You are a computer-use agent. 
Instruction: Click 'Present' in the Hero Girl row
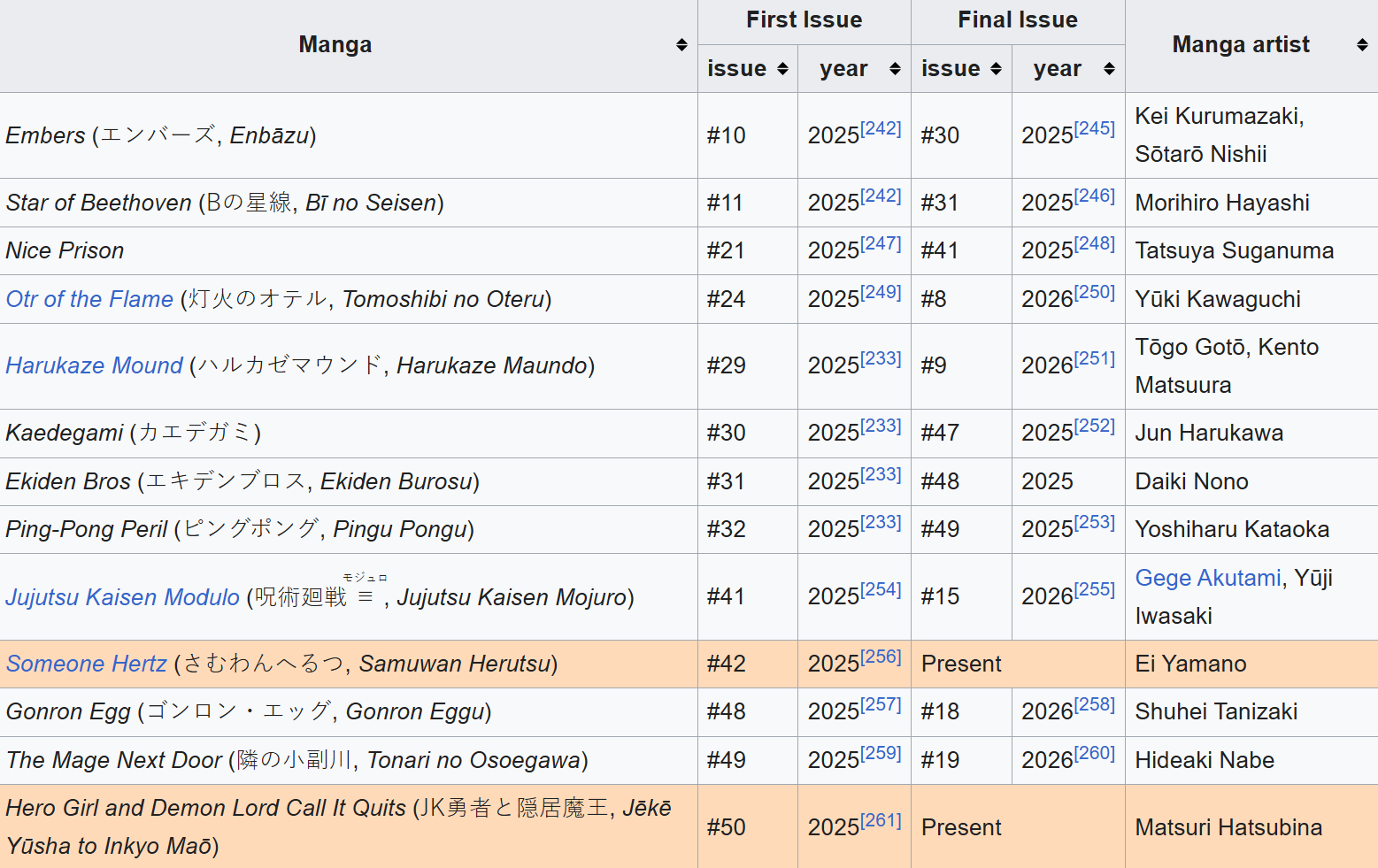[x=961, y=827]
